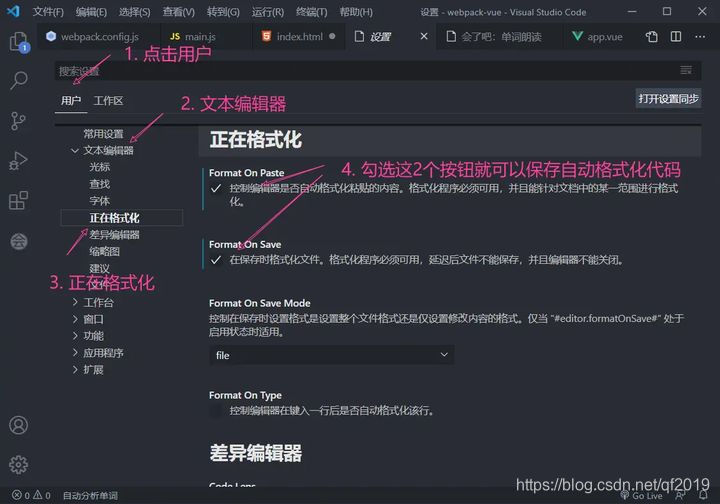The image size is (720, 504).
Task: Open the Format On Save Mode dropdown
Action: pyautogui.click(x=332, y=355)
